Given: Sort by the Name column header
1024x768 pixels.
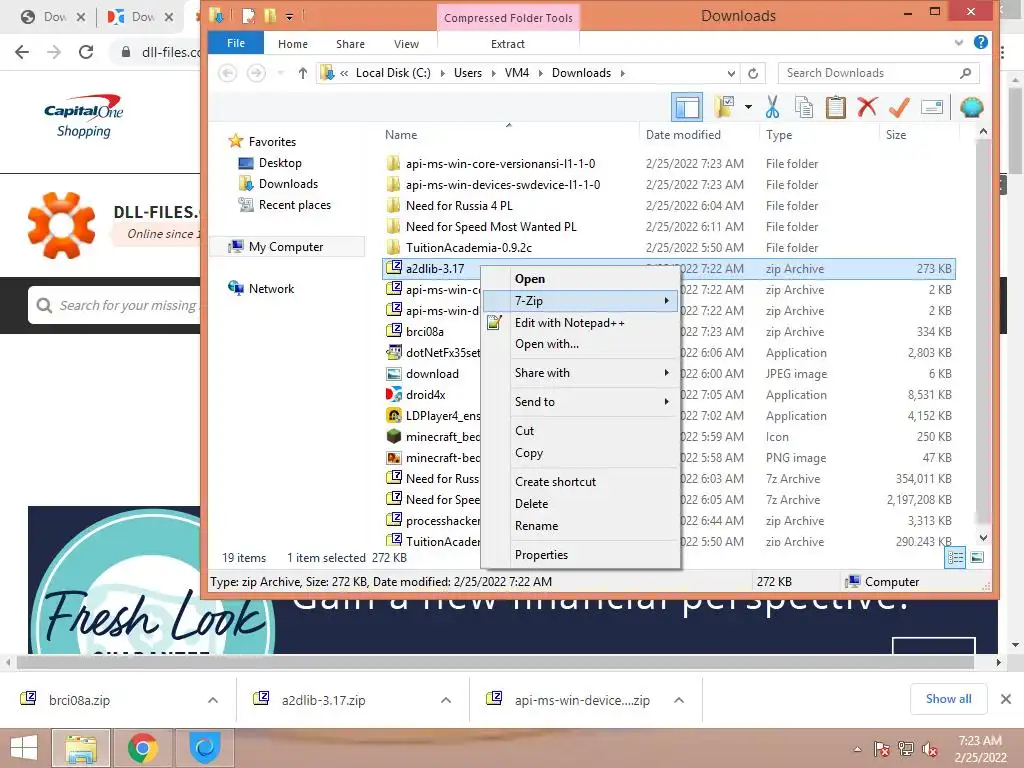Looking at the screenshot, I should [400, 135].
